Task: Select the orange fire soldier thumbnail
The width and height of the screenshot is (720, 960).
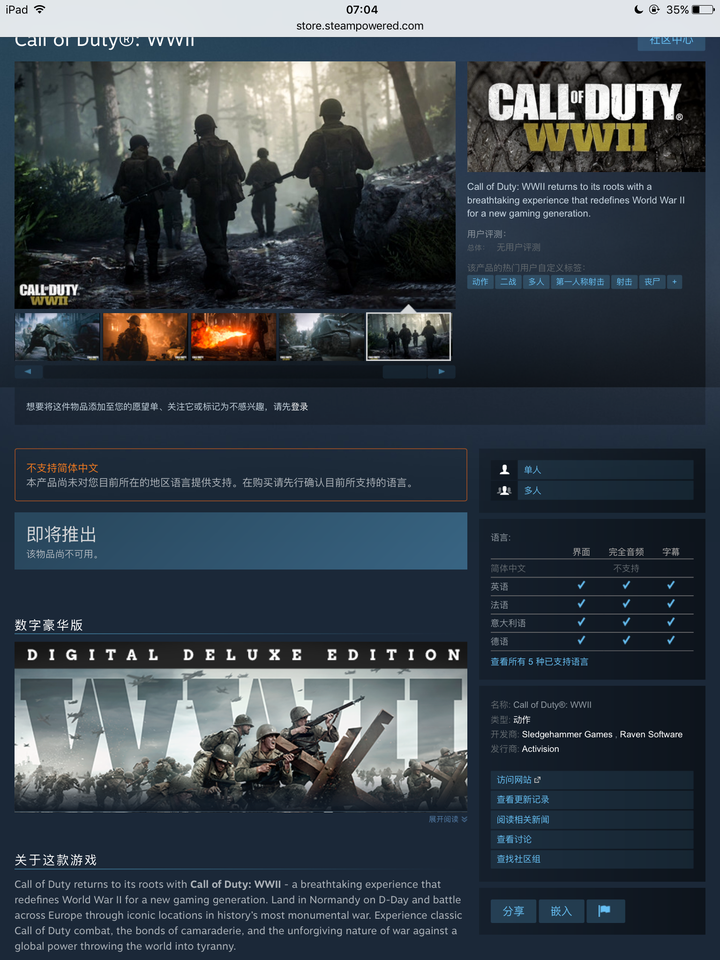Action: click(x=145, y=337)
